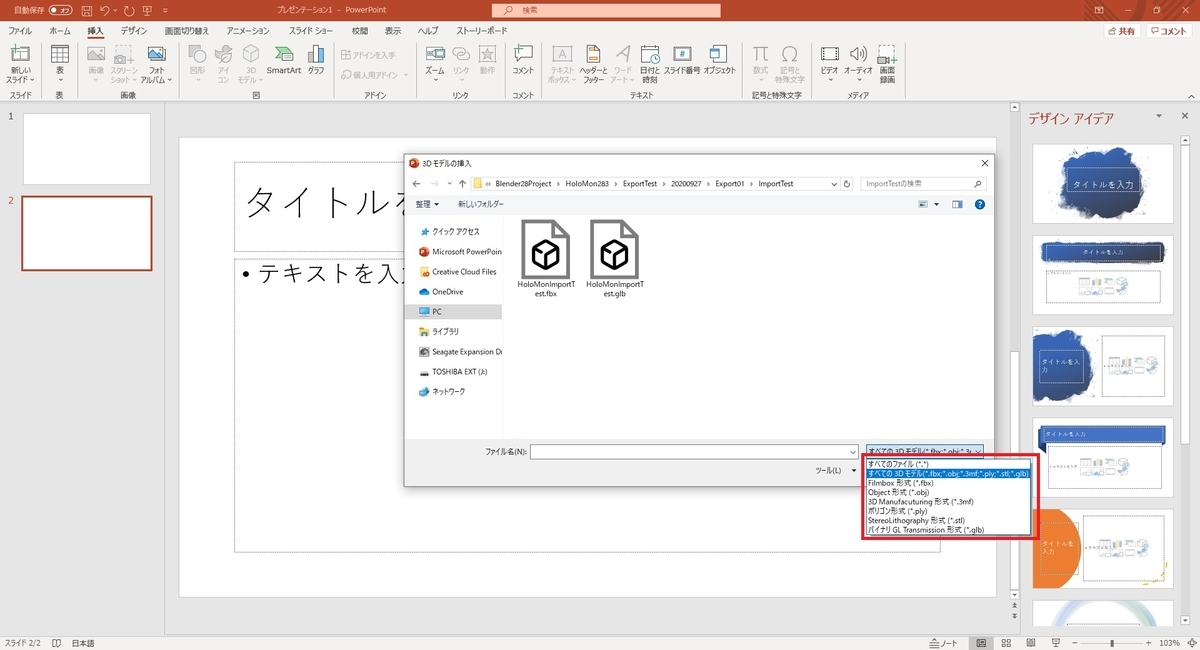Click ExportTest in the path bar
1200x650 pixels.
pos(639,184)
